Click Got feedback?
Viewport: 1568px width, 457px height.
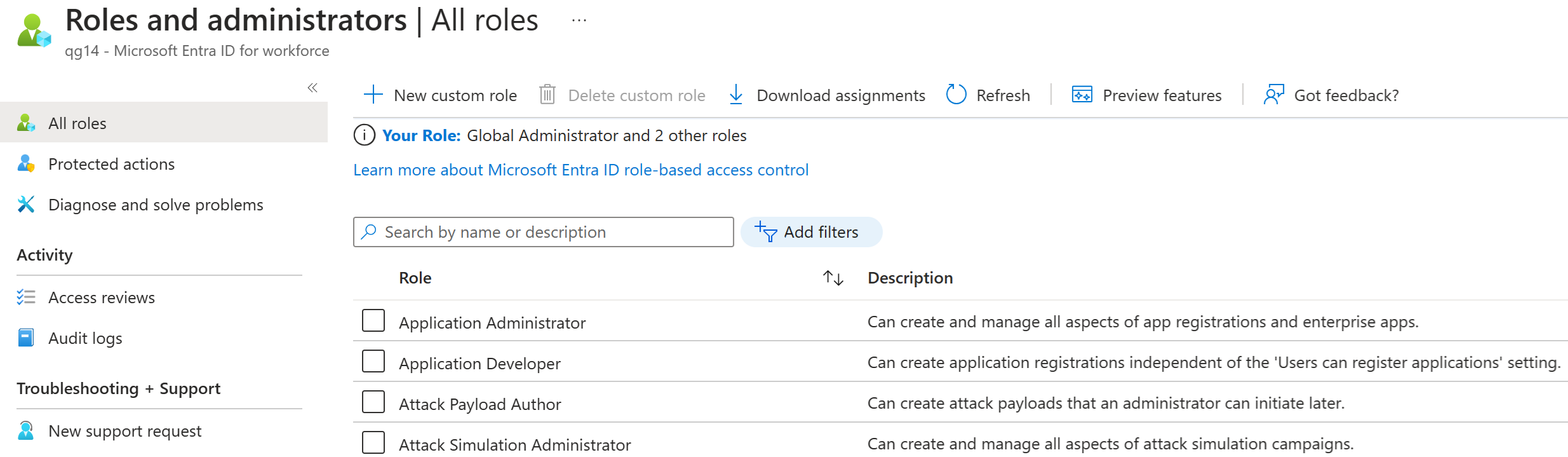[1332, 95]
